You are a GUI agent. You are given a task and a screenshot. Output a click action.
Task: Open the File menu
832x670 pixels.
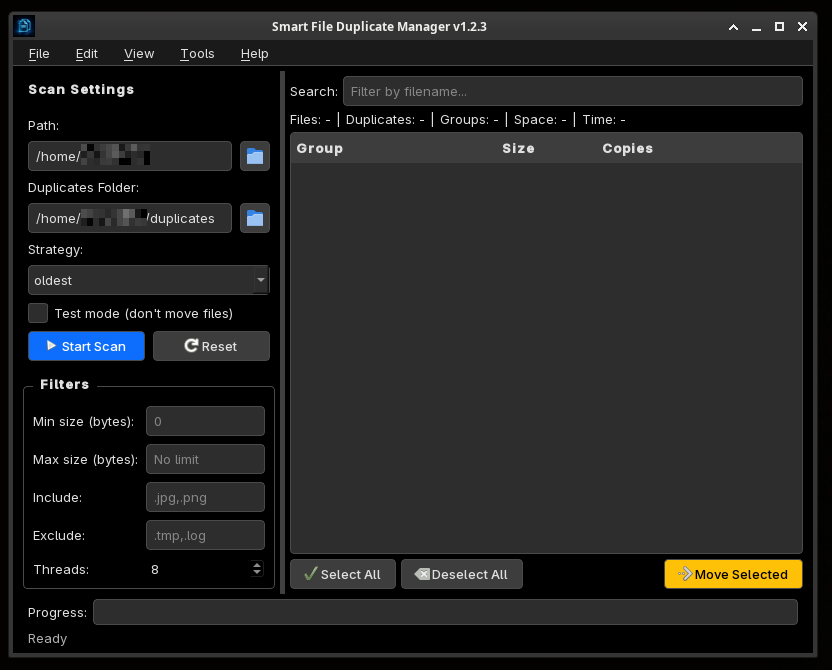[39, 54]
